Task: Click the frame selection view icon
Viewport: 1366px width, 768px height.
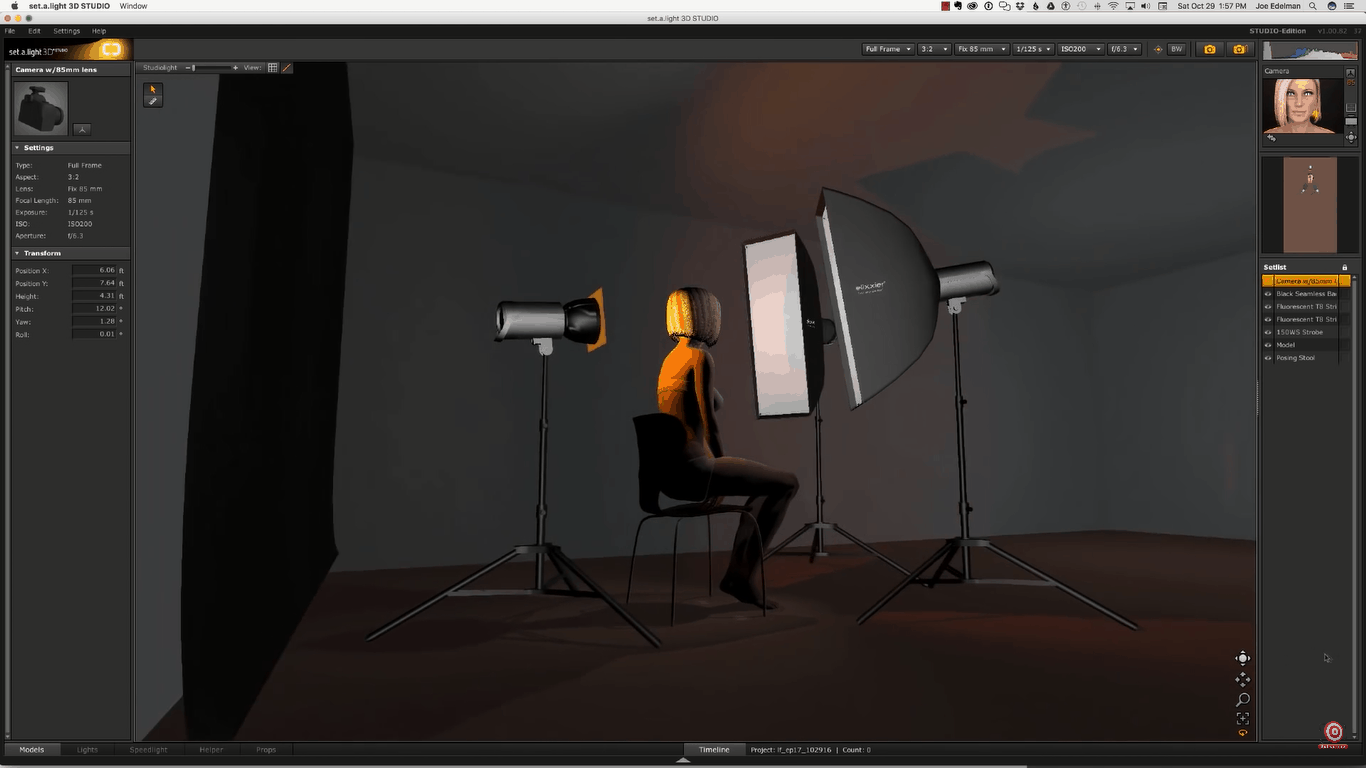Action: pos(1243,719)
